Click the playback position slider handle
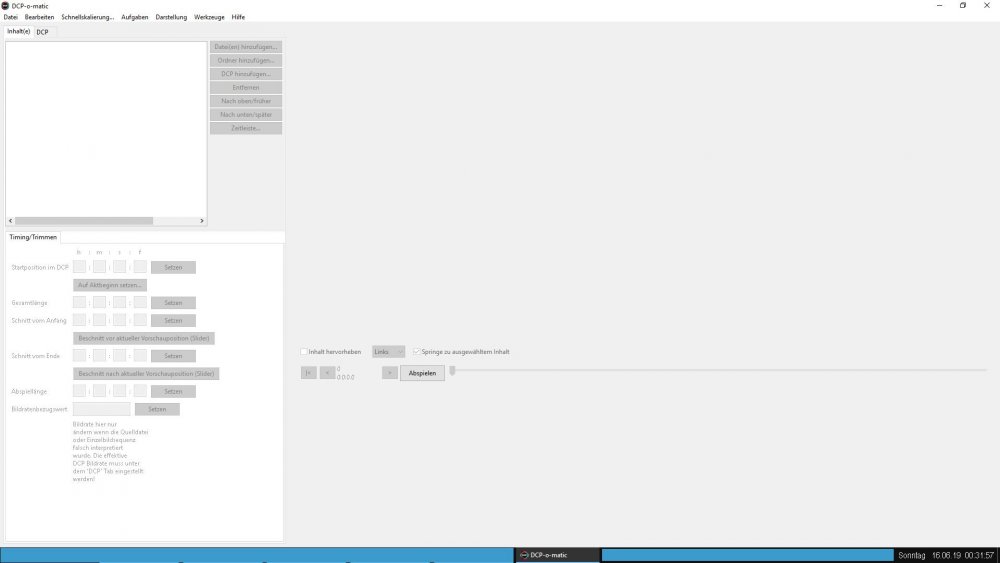Viewport: 1000px width, 563px height. tap(452, 370)
